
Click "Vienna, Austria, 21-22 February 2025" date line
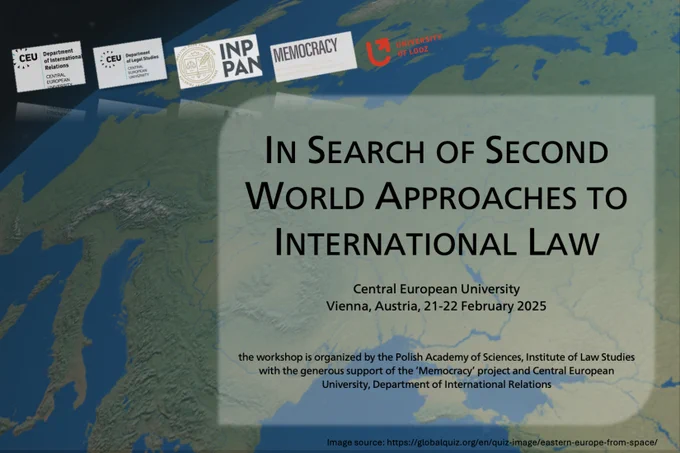point(436,306)
